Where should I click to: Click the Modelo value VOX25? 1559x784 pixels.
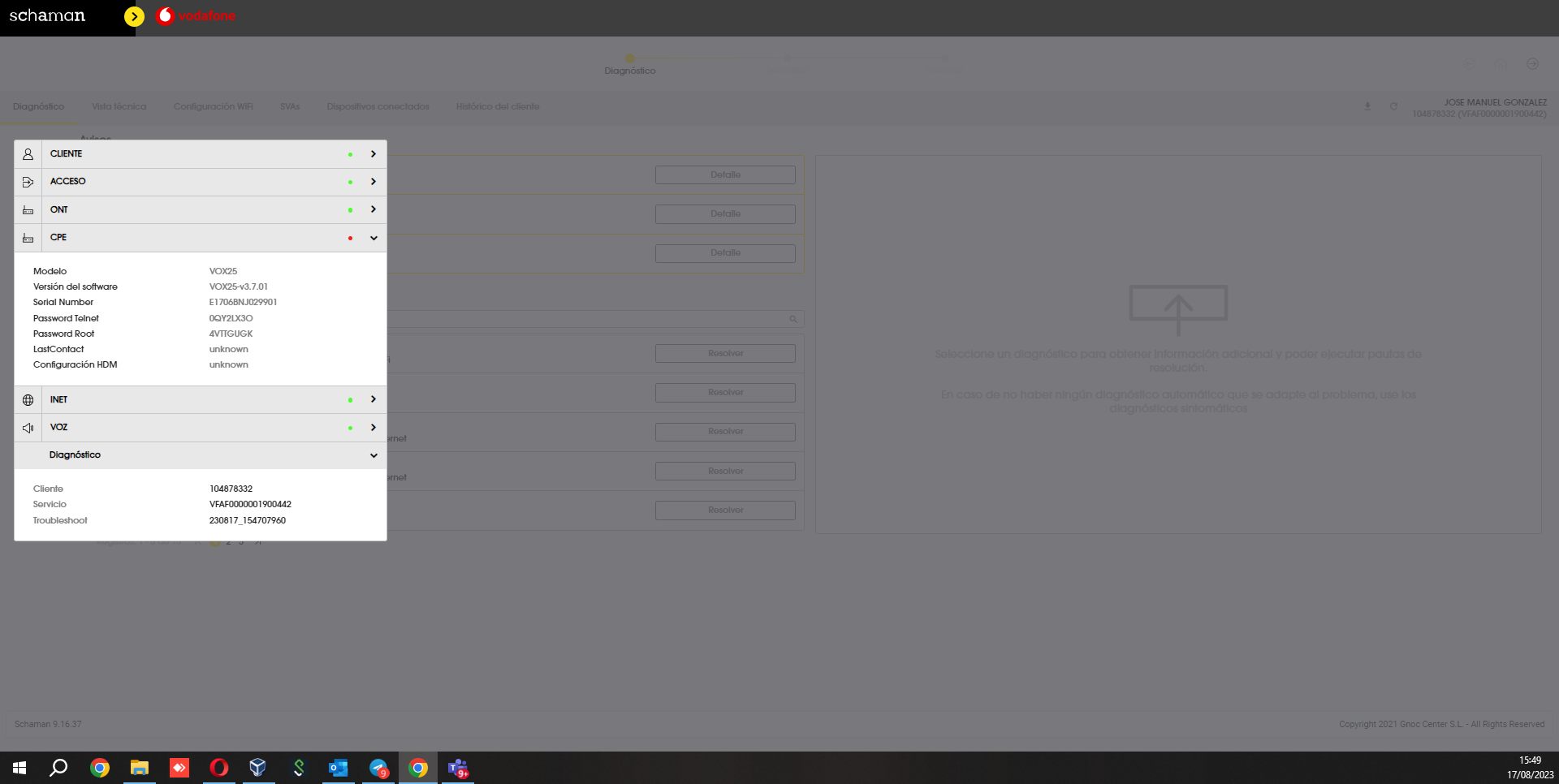point(223,271)
